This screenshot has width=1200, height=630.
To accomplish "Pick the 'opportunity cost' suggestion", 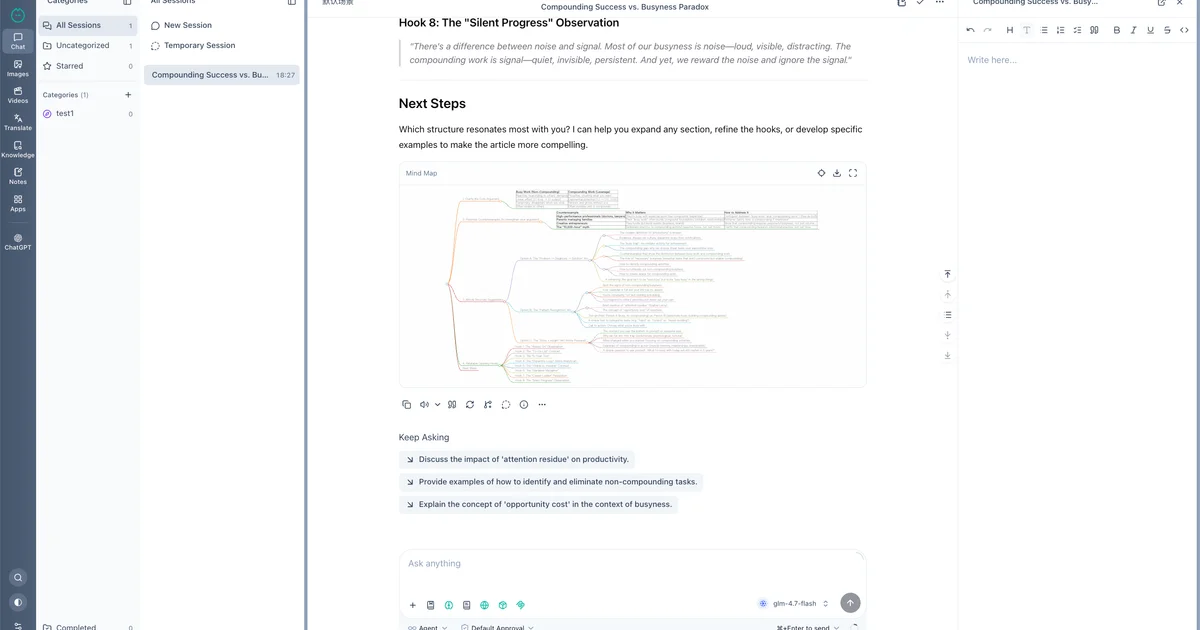I will (539, 505).
